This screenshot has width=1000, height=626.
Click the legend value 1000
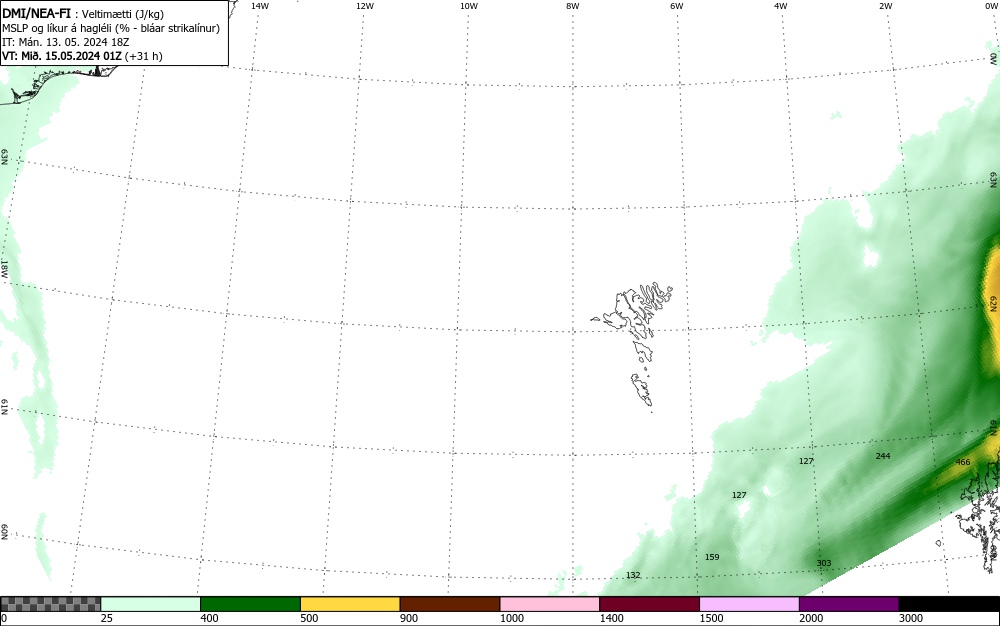[511, 618]
